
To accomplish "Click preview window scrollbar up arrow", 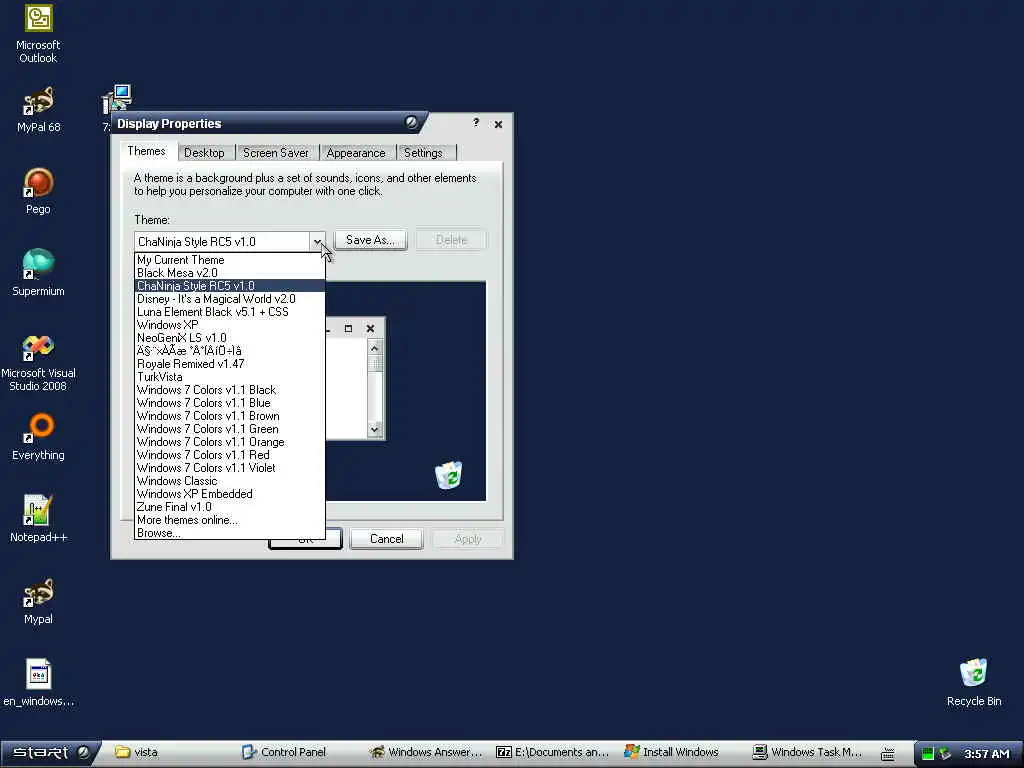I will pyautogui.click(x=374, y=348).
